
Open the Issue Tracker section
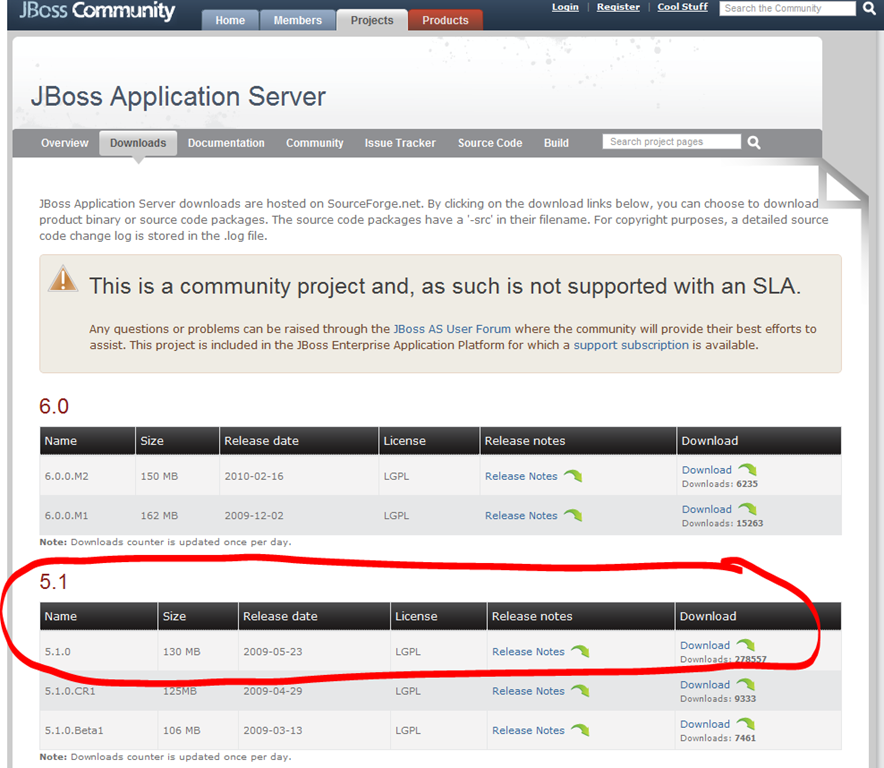(x=400, y=143)
